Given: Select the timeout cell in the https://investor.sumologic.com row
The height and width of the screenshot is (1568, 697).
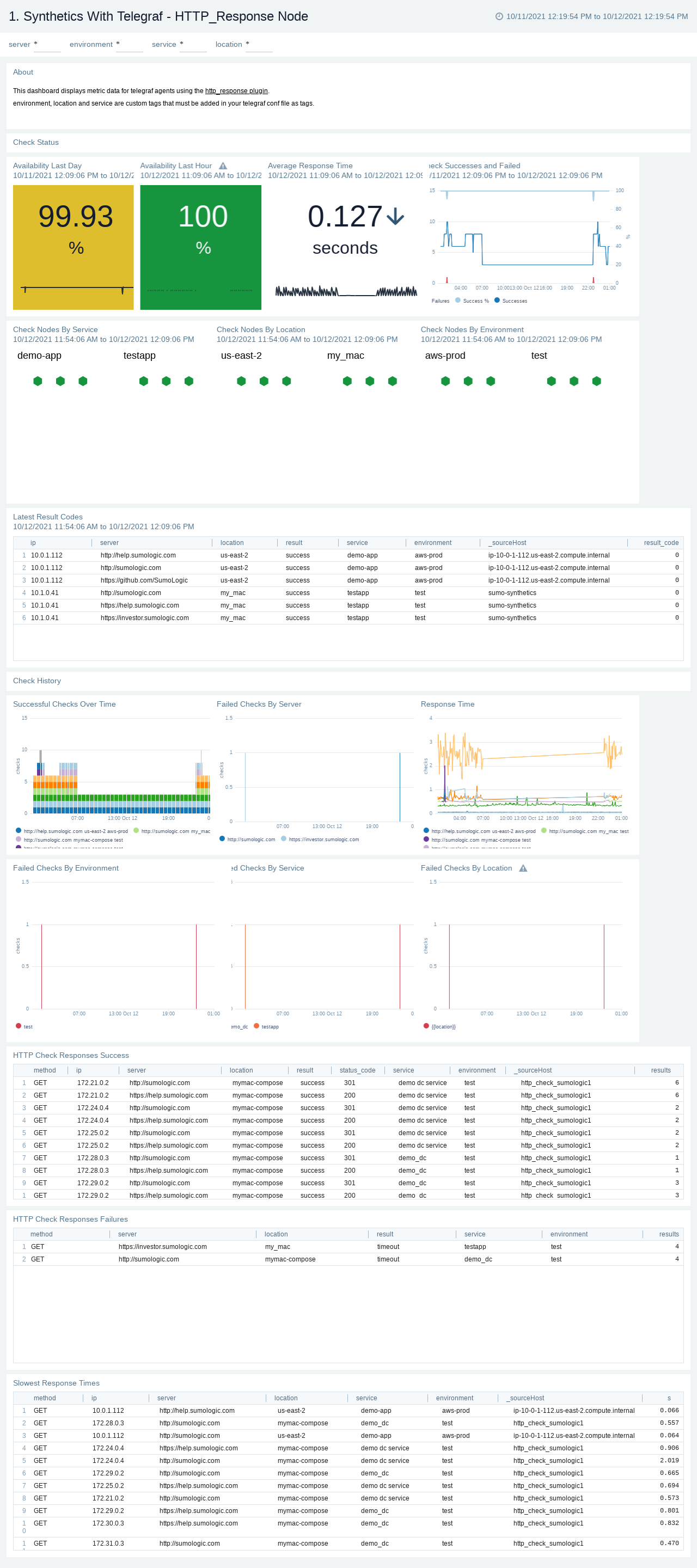Looking at the screenshot, I should pos(388,1247).
